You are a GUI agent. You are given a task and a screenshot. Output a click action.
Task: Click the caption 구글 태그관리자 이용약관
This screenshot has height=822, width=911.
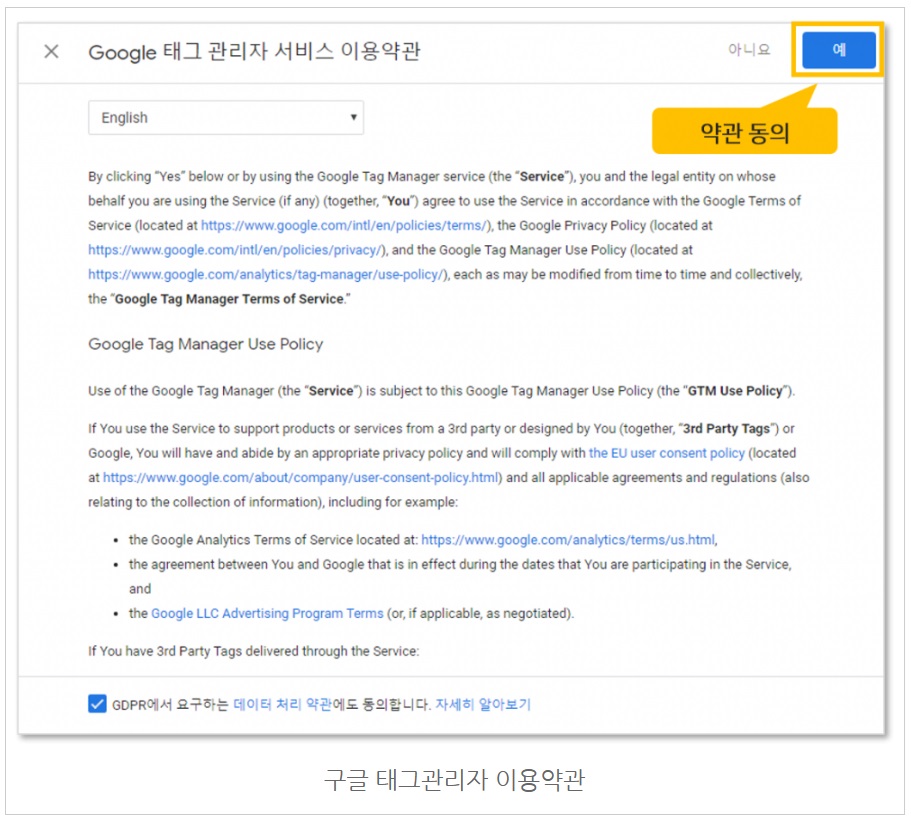point(454,780)
